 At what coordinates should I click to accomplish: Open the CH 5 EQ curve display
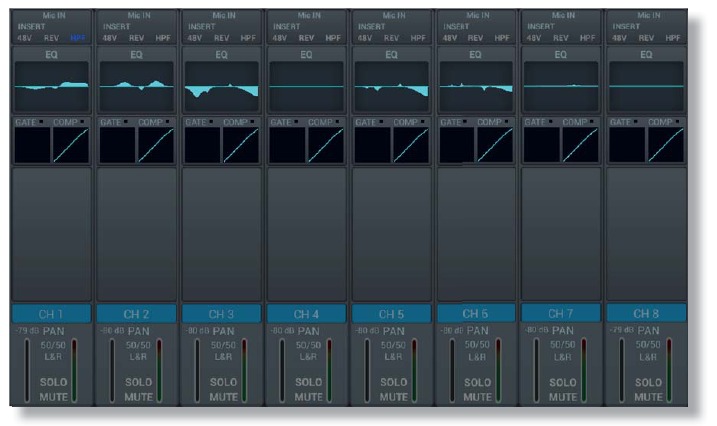point(391,86)
